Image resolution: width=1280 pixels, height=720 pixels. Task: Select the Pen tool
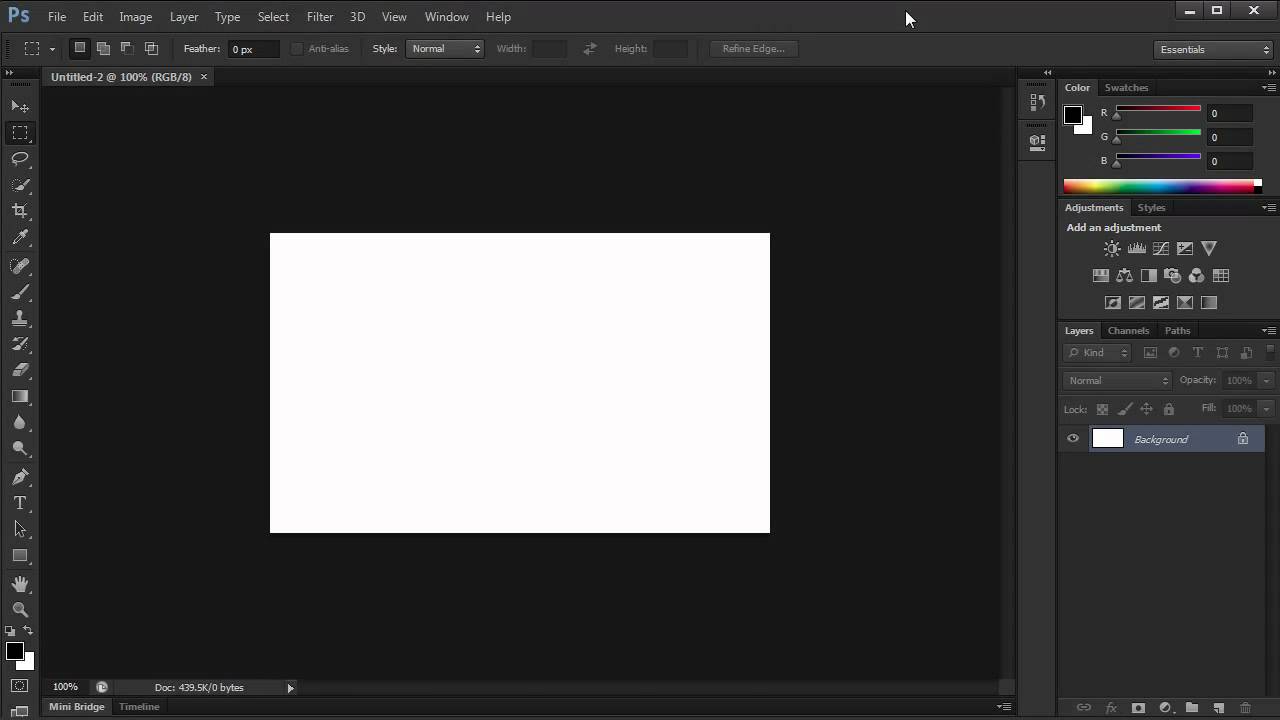[x=20, y=477]
